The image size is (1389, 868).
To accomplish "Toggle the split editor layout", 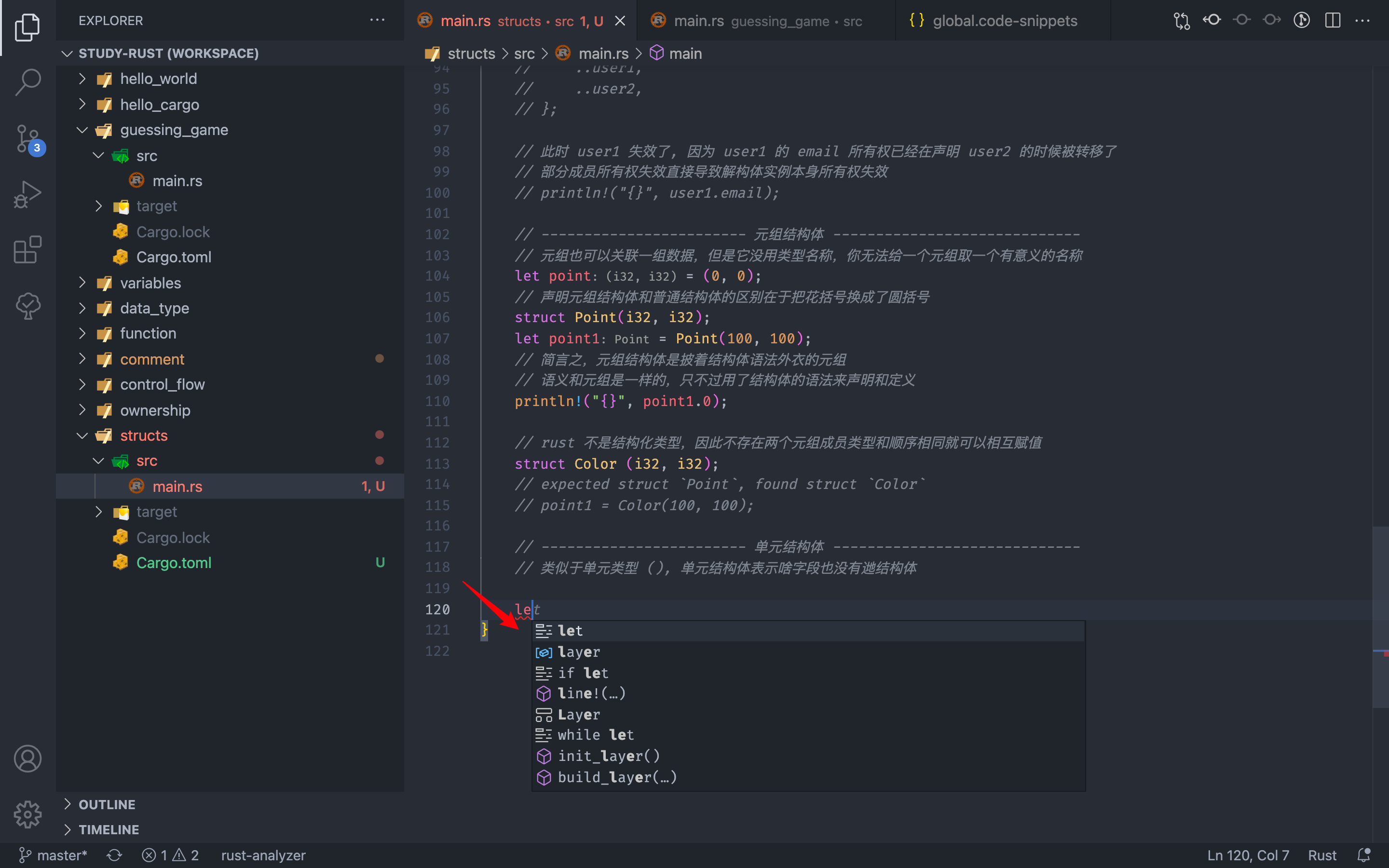I will (x=1333, y=21).
